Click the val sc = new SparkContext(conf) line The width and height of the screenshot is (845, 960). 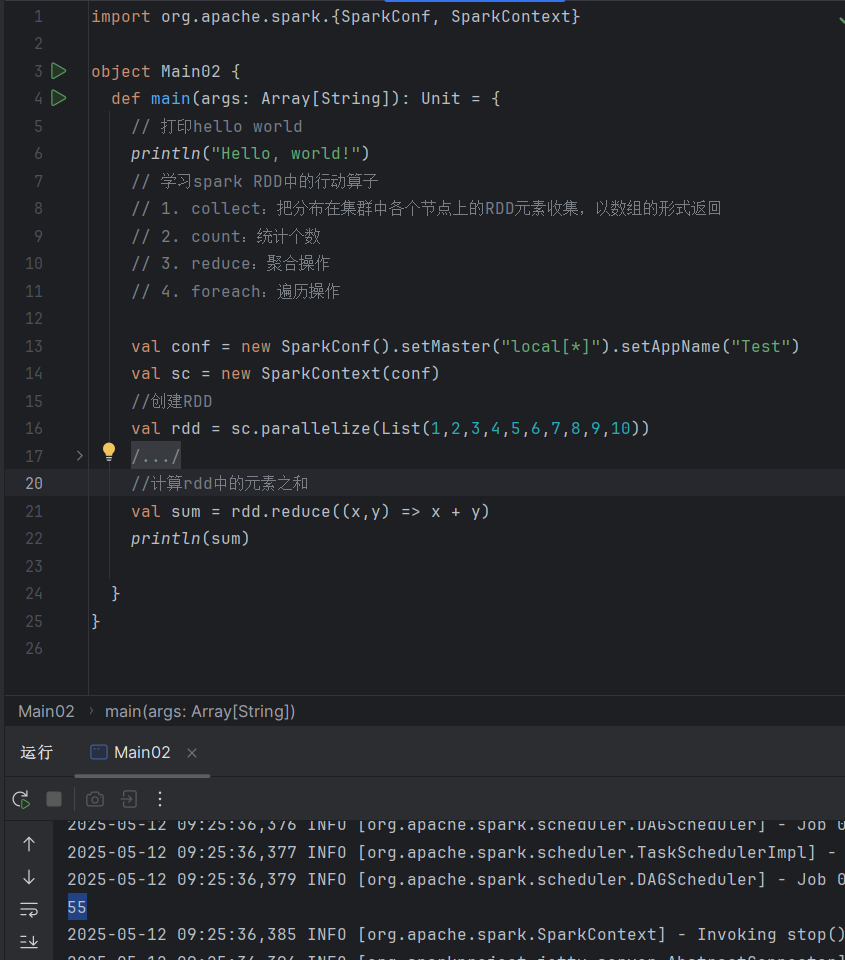285,373
